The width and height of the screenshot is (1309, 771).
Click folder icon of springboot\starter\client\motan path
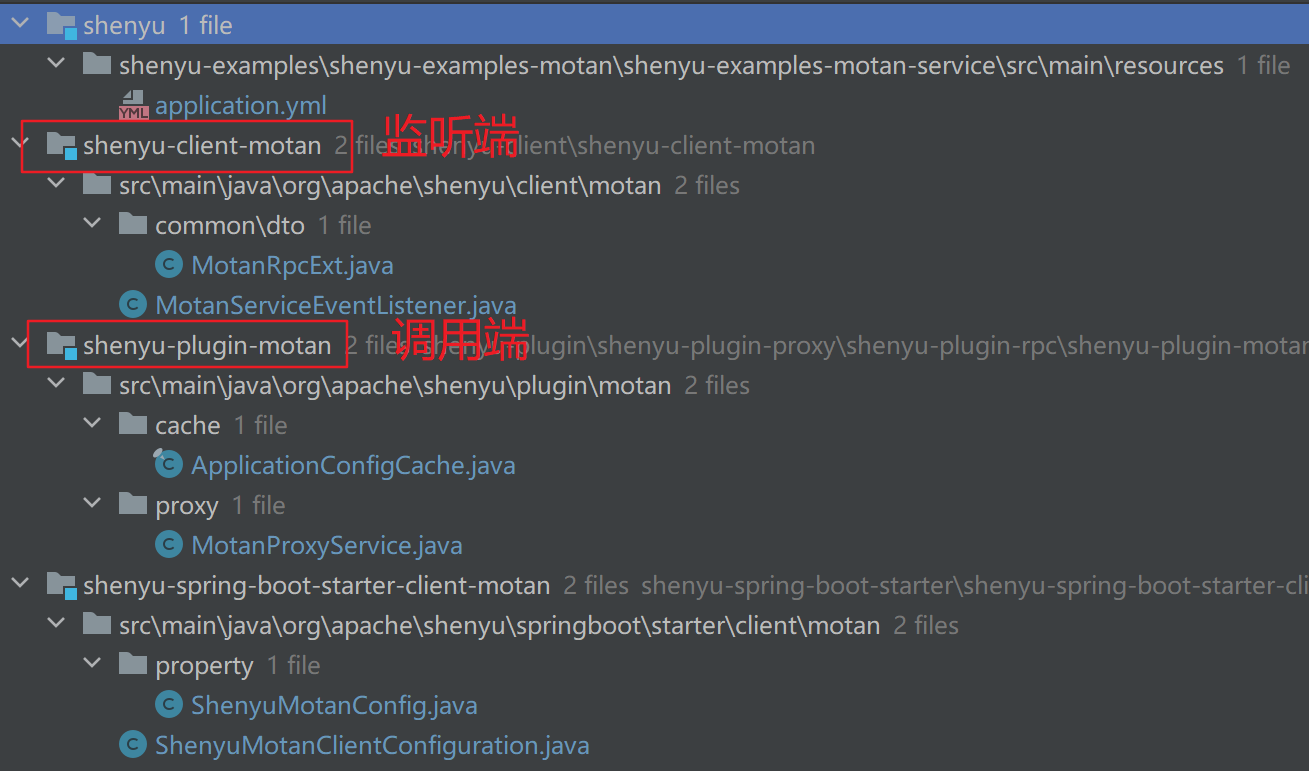coord(97,624)
